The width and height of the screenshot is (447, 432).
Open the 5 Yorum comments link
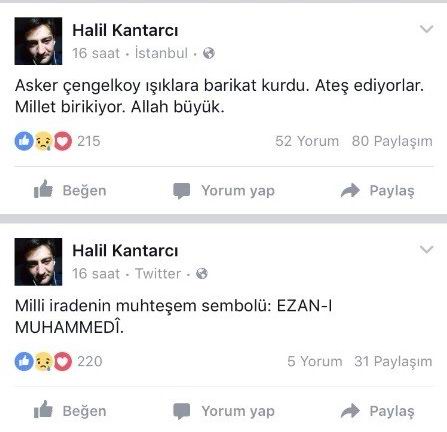tap(315, 361)
